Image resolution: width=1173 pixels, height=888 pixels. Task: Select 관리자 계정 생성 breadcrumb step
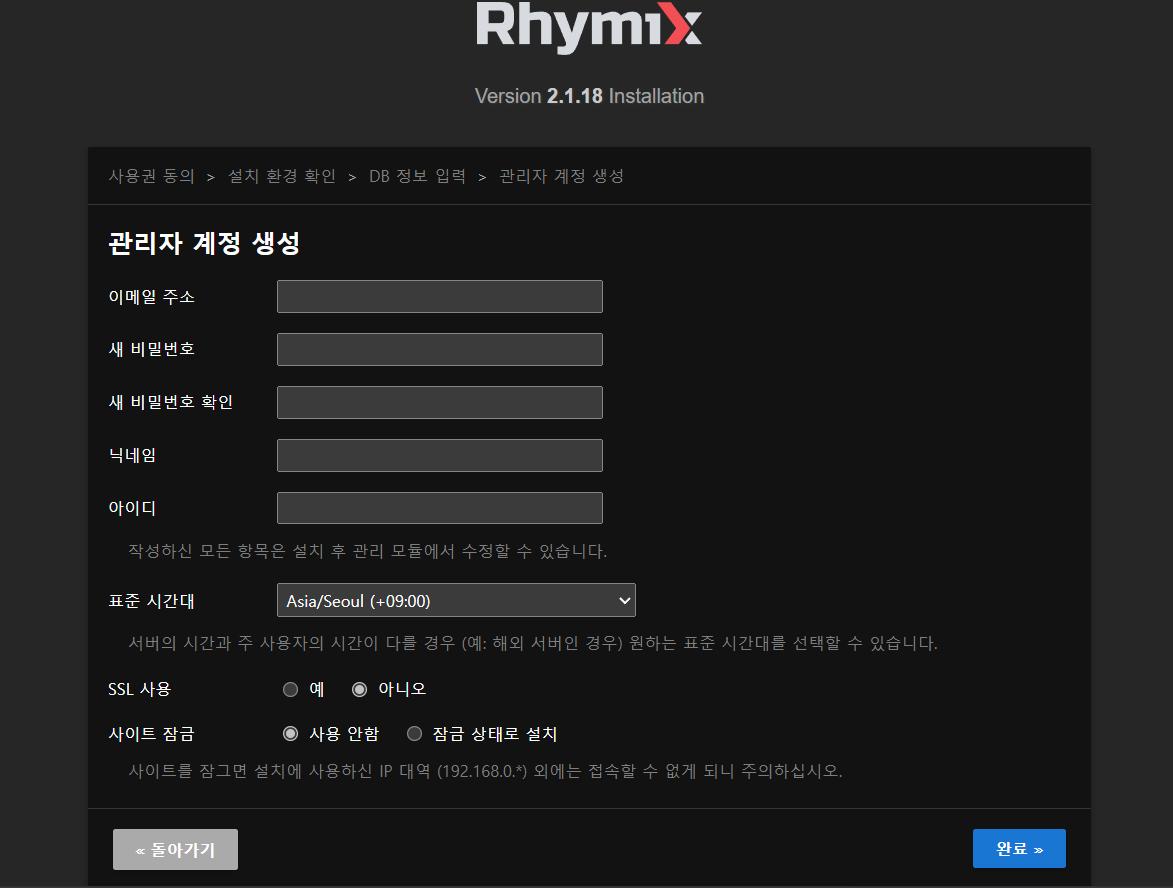point(561,176)
